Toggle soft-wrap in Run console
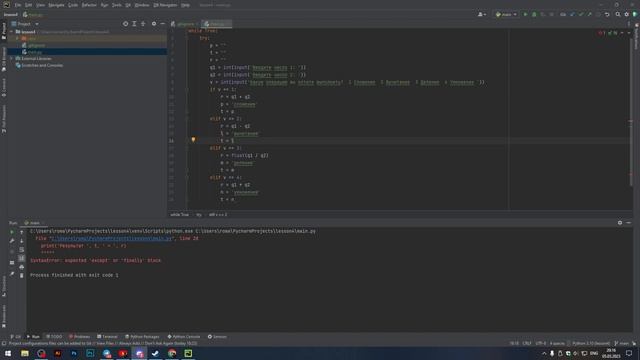 pos(22,249)
